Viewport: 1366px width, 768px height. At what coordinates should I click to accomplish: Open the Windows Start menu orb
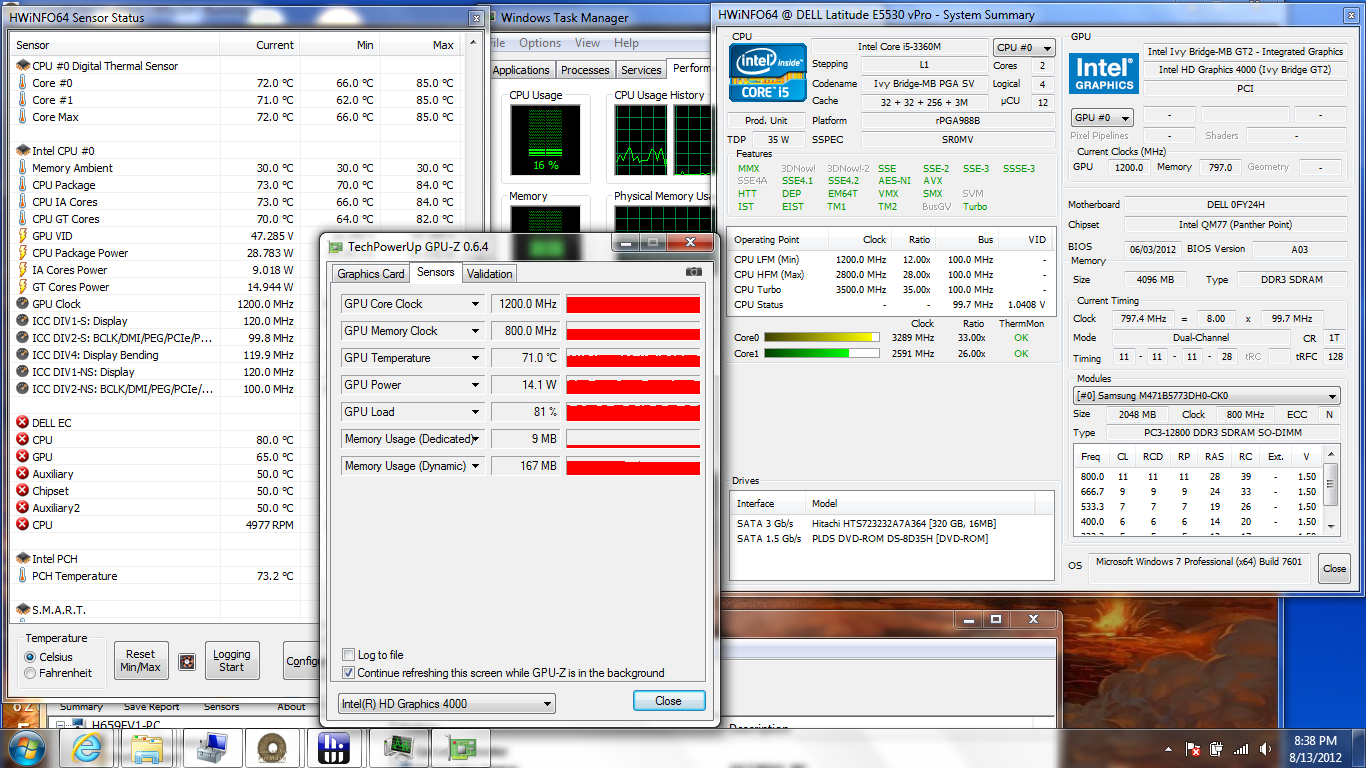point(25,747)
